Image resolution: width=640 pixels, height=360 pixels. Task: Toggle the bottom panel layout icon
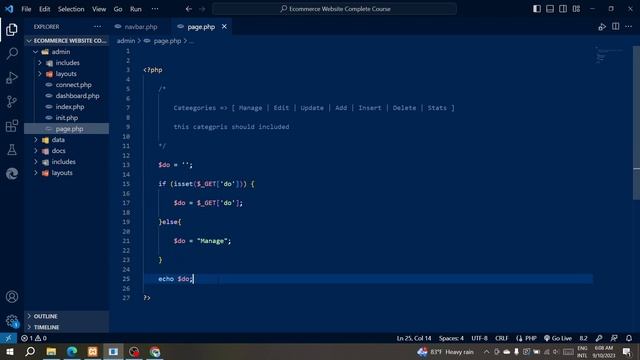coord(550,9)
